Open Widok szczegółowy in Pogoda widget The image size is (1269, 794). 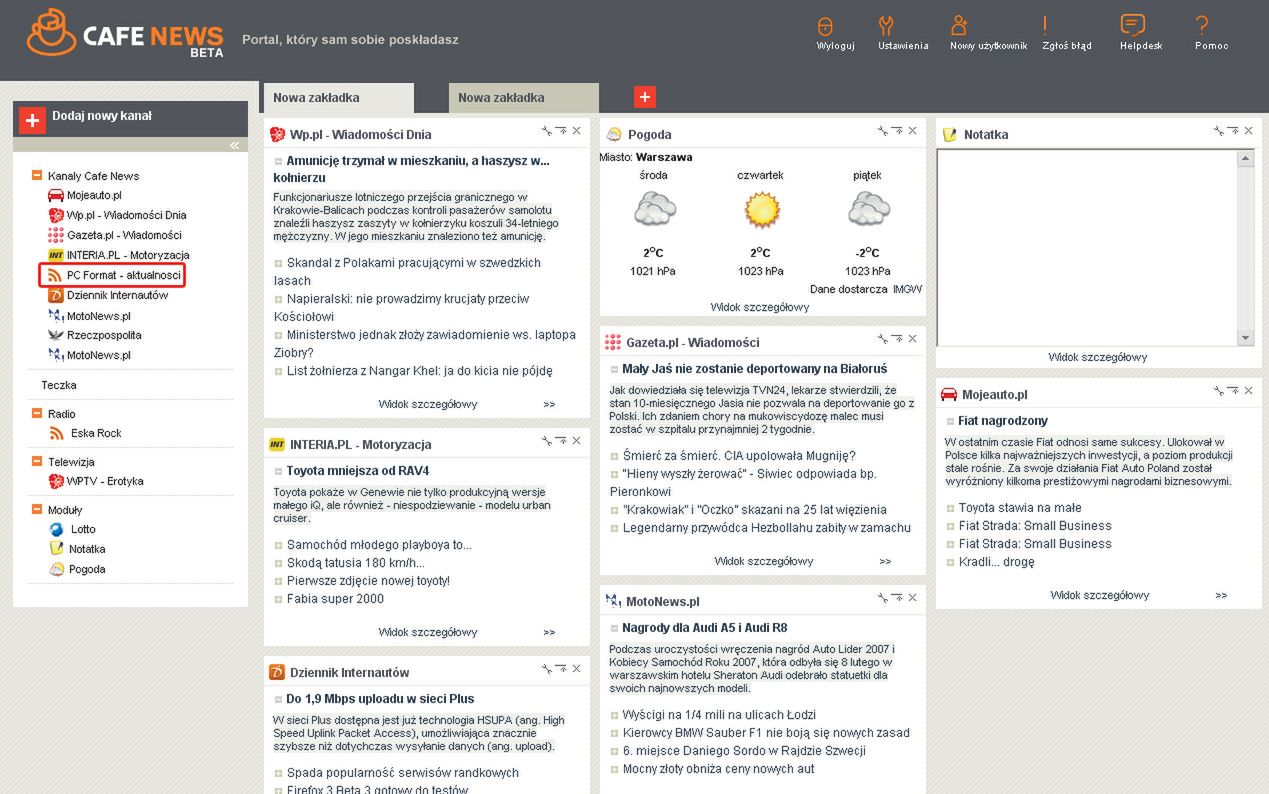click(x=760, y=307)
